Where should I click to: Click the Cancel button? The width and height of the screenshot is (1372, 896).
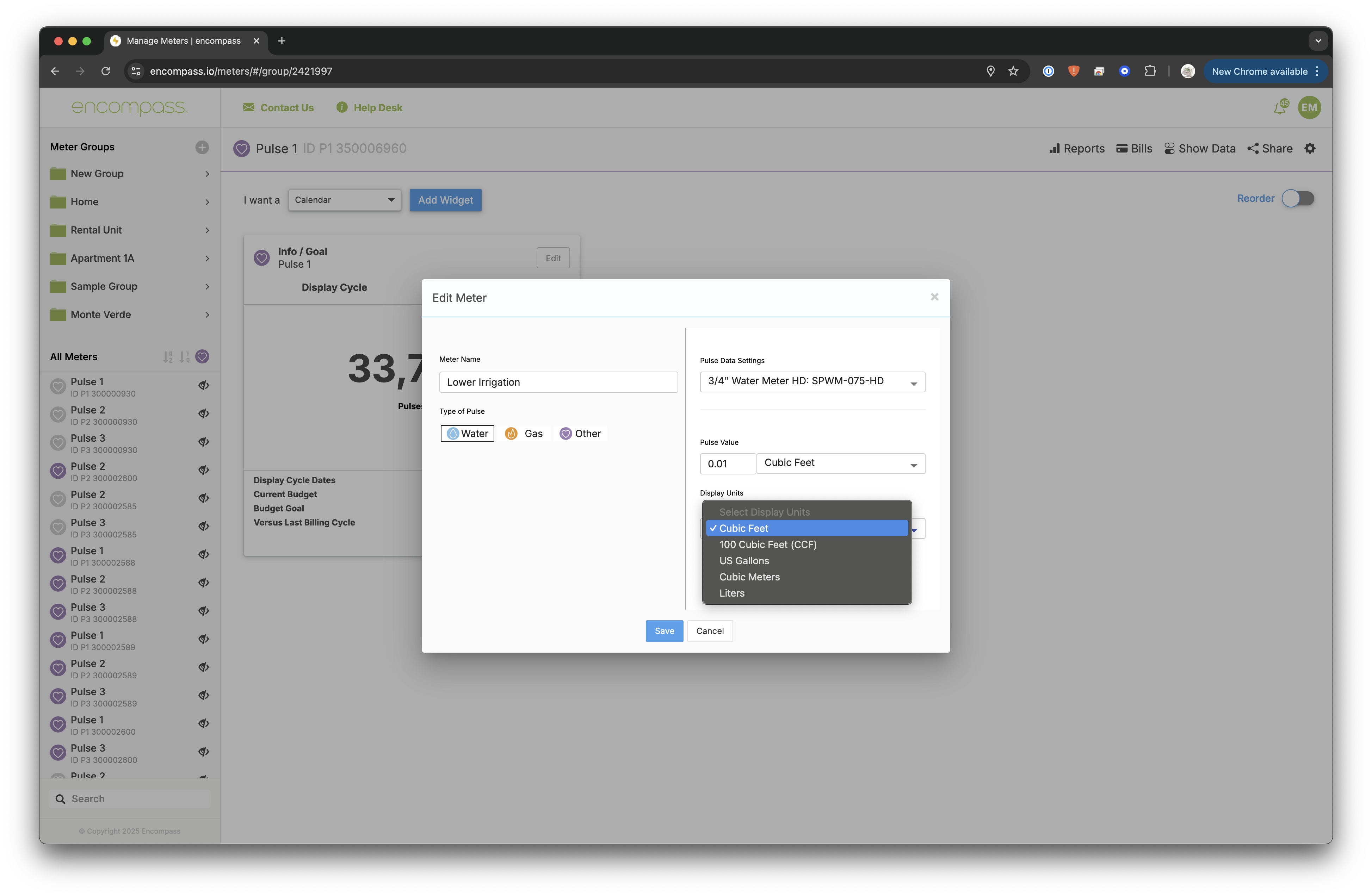point(710,631)
